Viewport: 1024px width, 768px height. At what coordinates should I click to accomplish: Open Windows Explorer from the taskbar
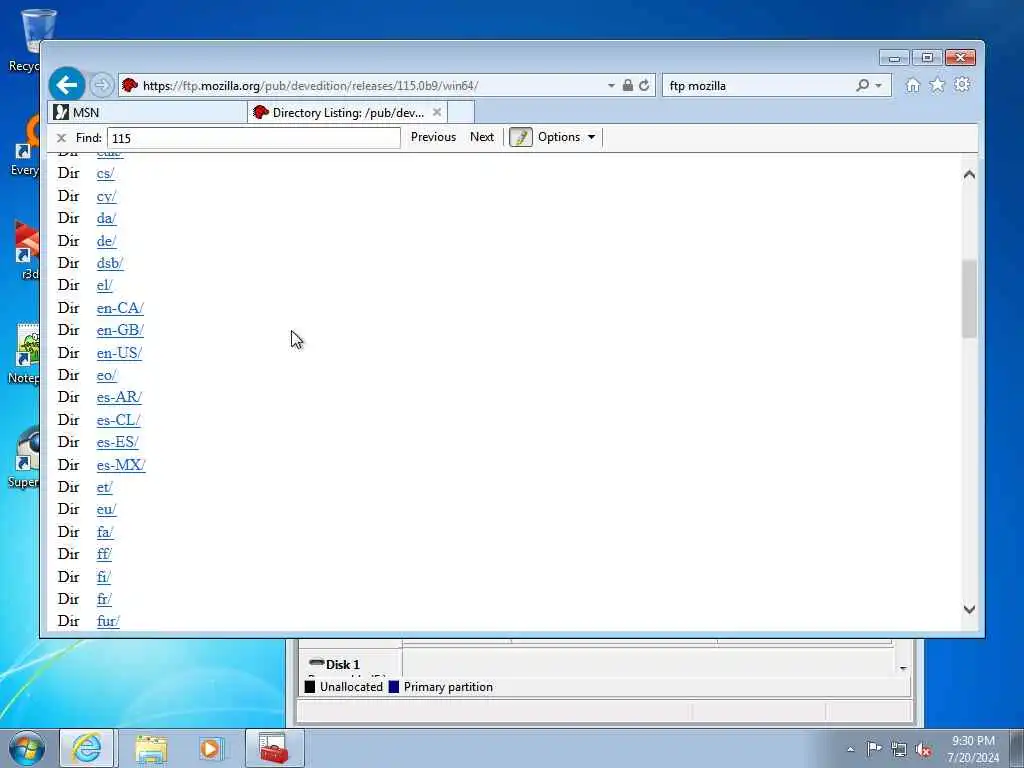[x=152, y=748]
